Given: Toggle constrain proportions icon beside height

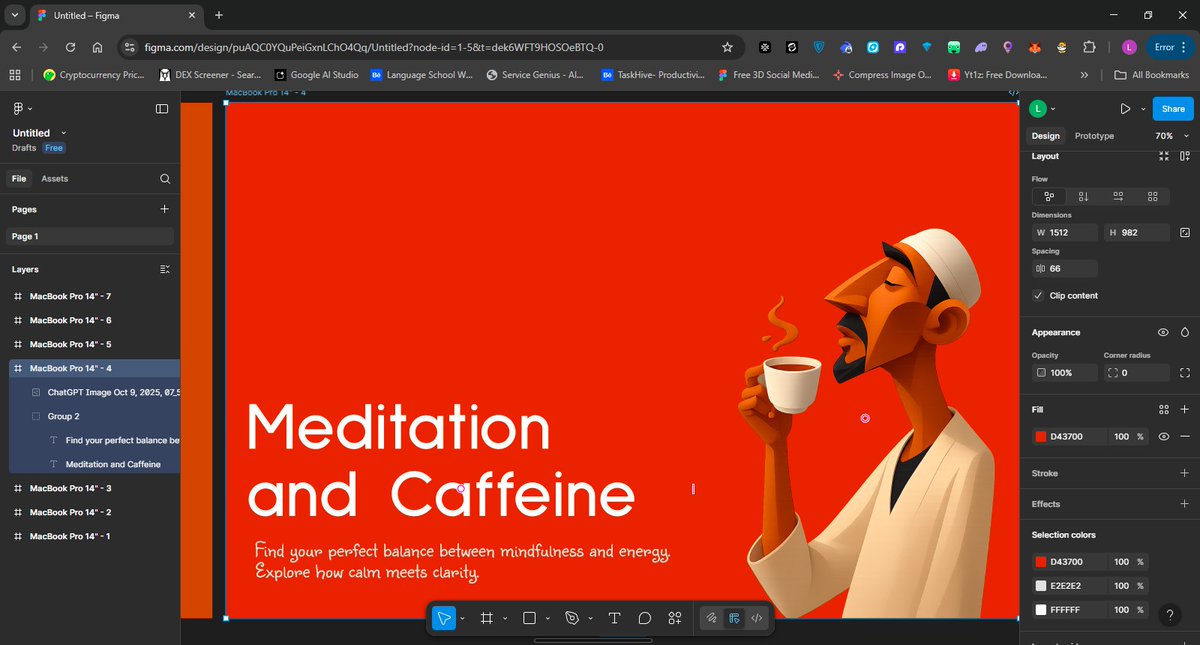Looking at the screenshot, I should pos(1185,232).
